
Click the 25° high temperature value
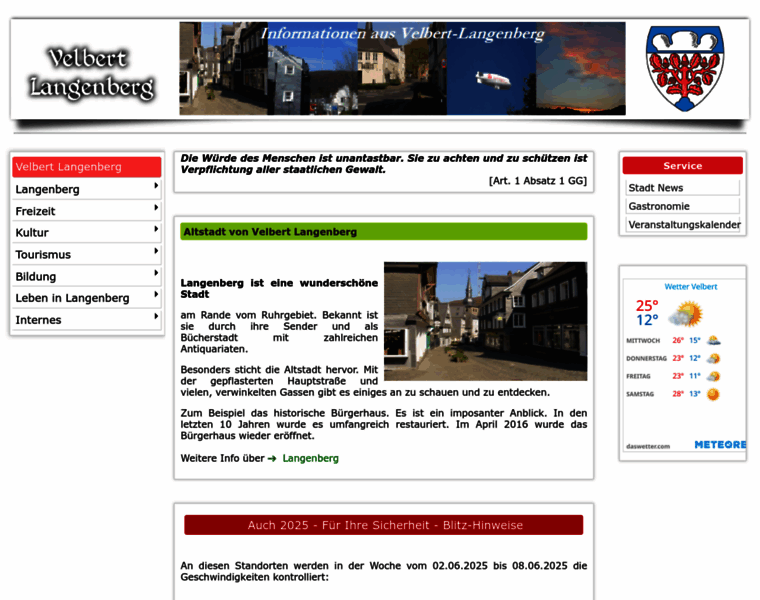pyautogui.click(x=647, y=306)
